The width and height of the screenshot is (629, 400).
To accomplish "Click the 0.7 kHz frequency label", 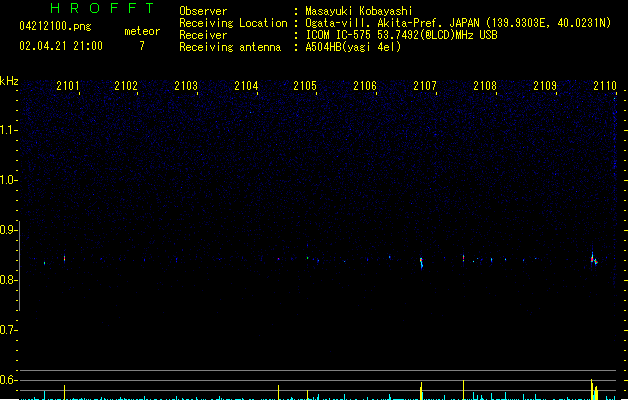I will click(8, 330).
